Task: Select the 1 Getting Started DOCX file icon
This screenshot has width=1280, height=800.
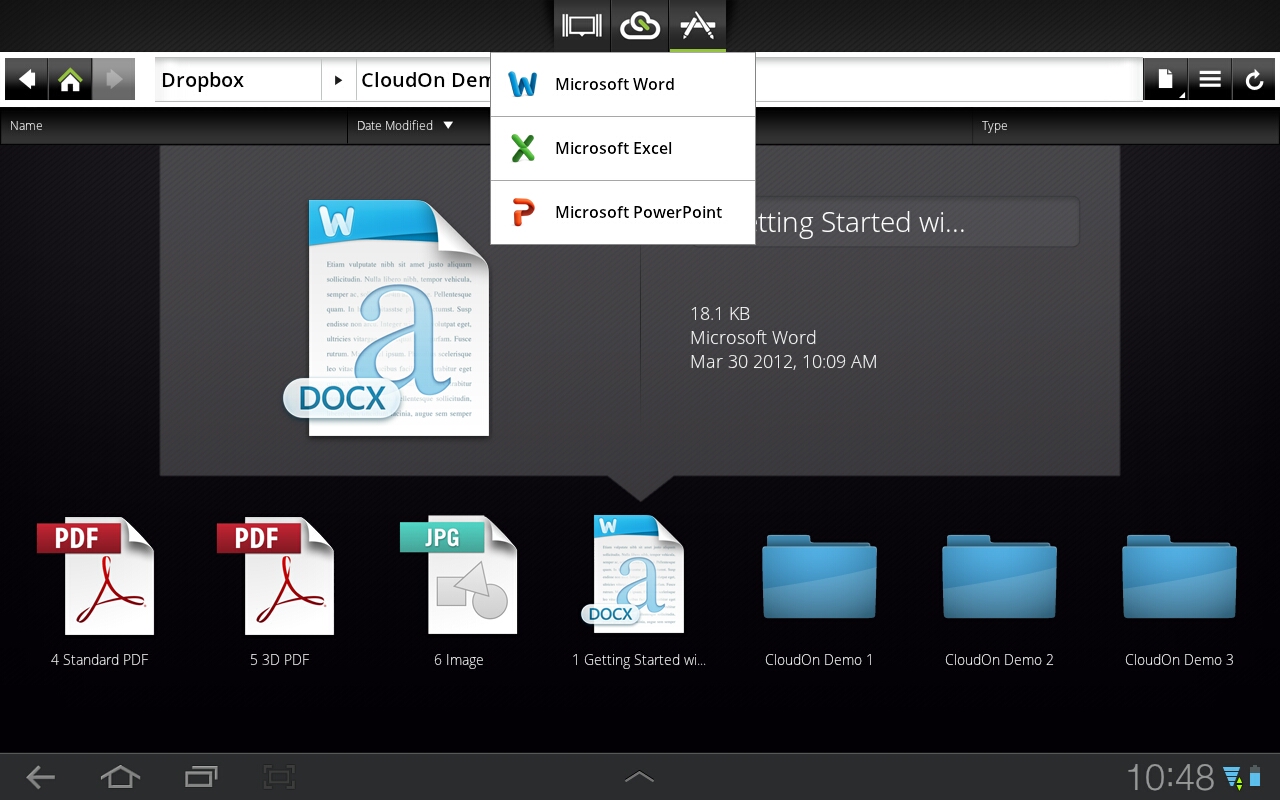Action: click(634, 574)
